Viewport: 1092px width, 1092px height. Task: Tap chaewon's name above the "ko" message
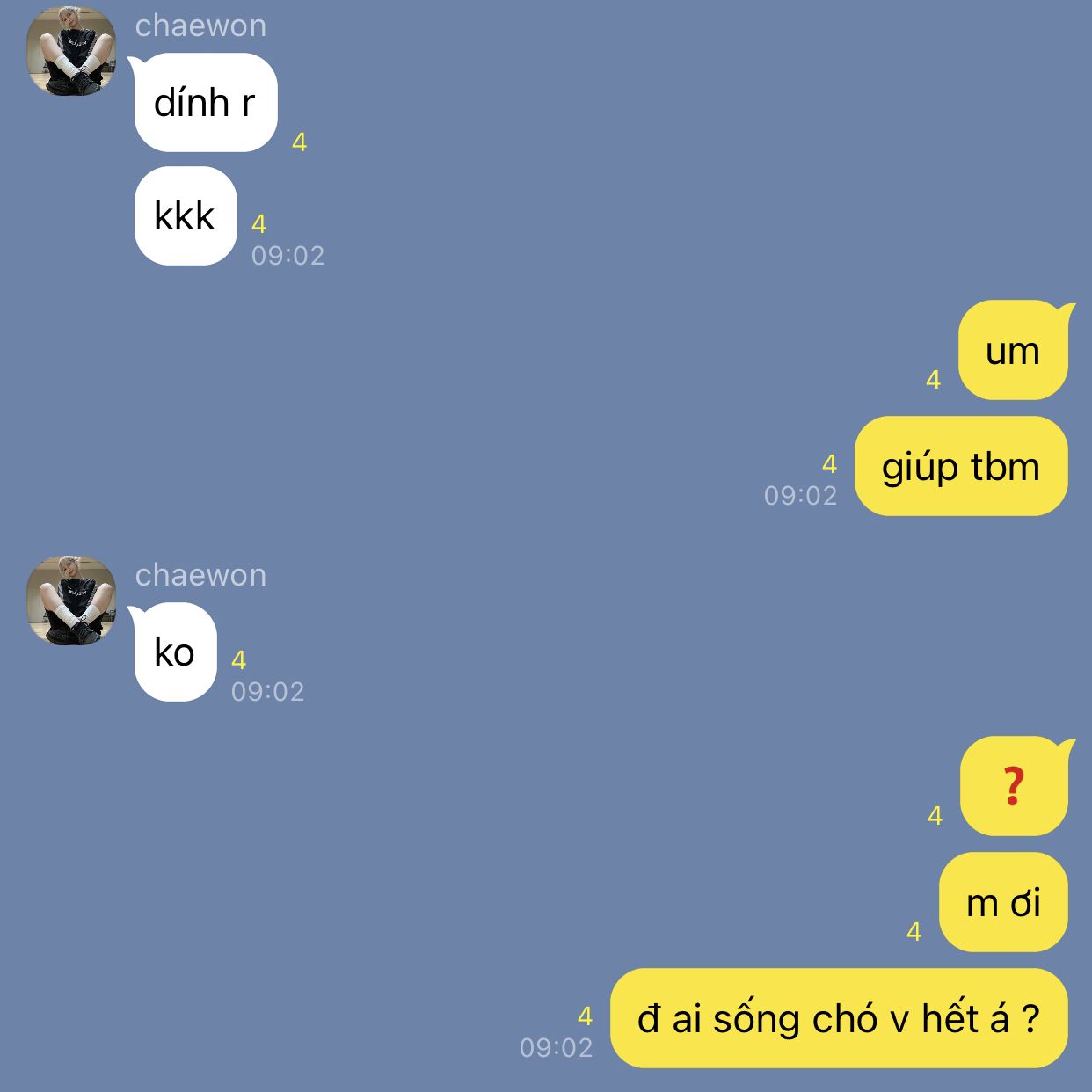coord(200,575)
